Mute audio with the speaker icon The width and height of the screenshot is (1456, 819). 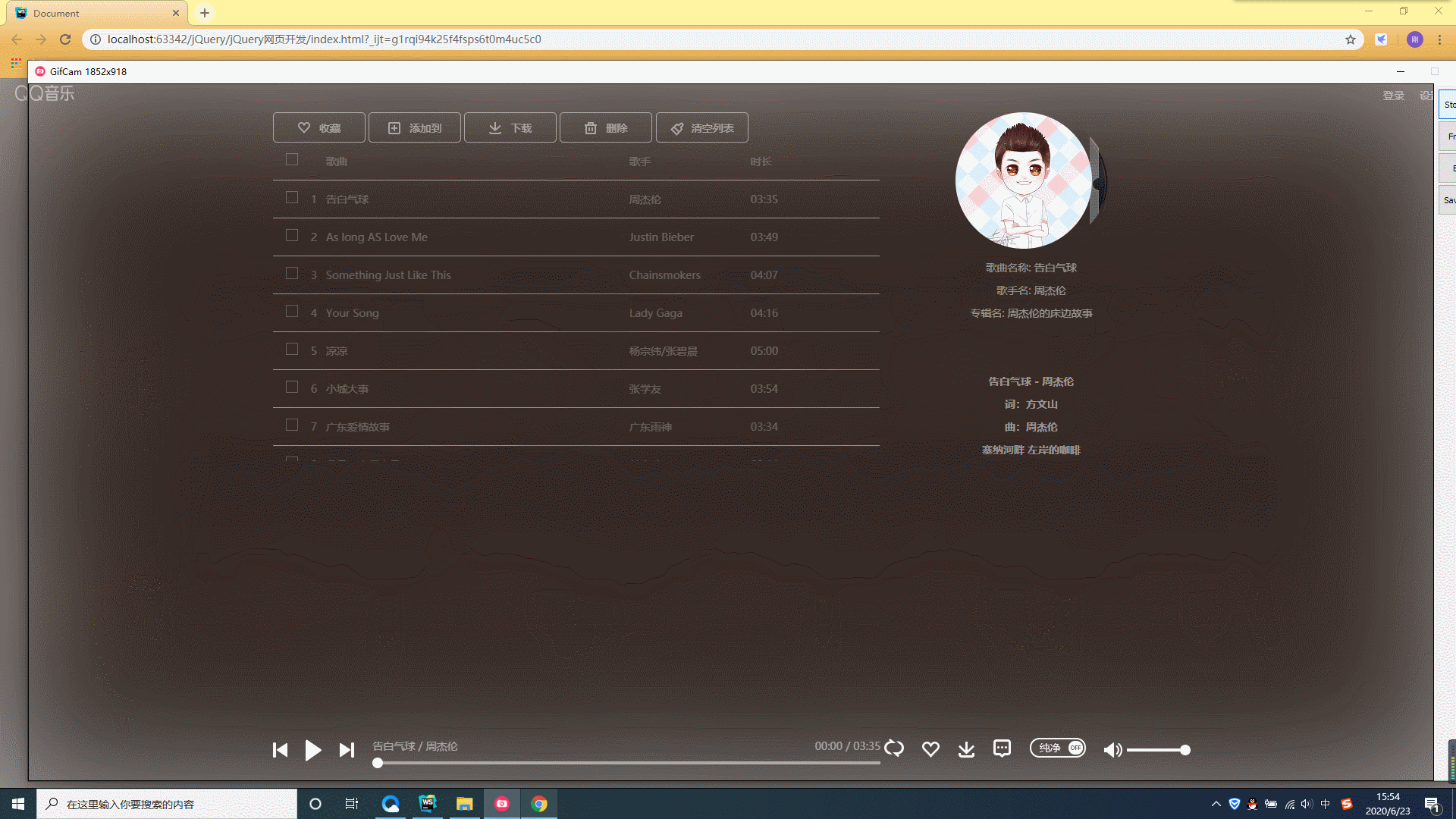pyautogui.click(x=1112, y=750)
